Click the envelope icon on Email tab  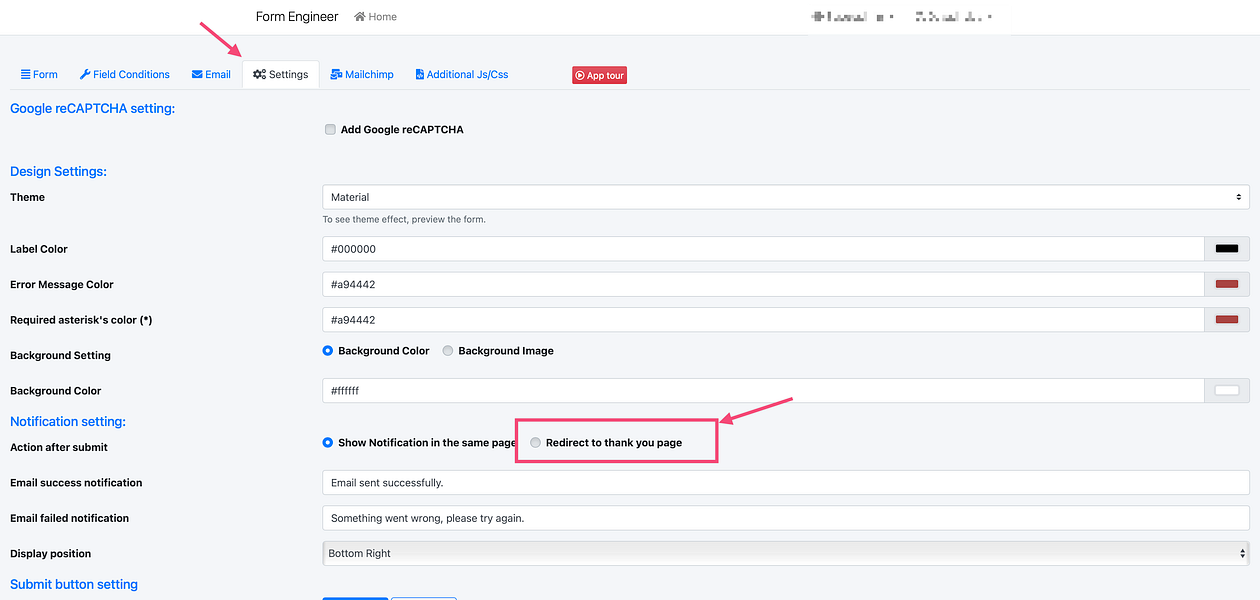(x=197, y=75)
